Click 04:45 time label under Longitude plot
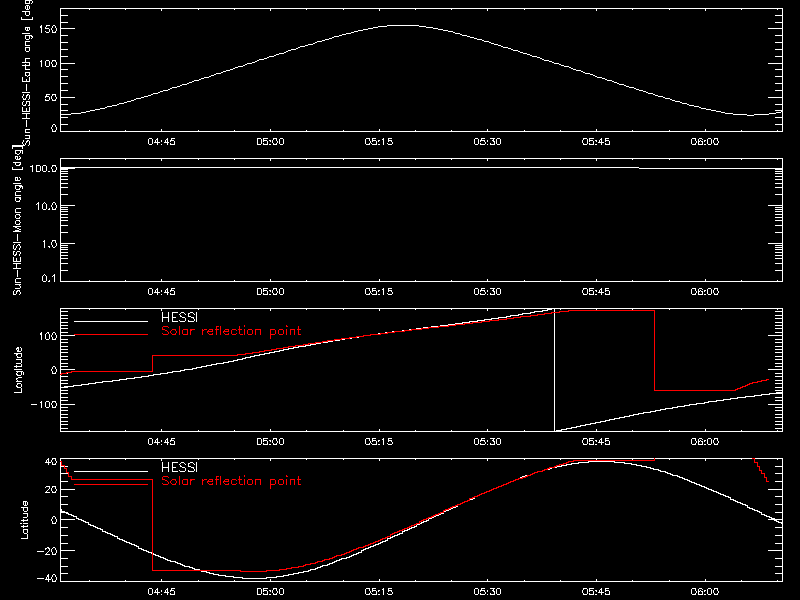Screen dimensions: 800x600 pos(161,442)
